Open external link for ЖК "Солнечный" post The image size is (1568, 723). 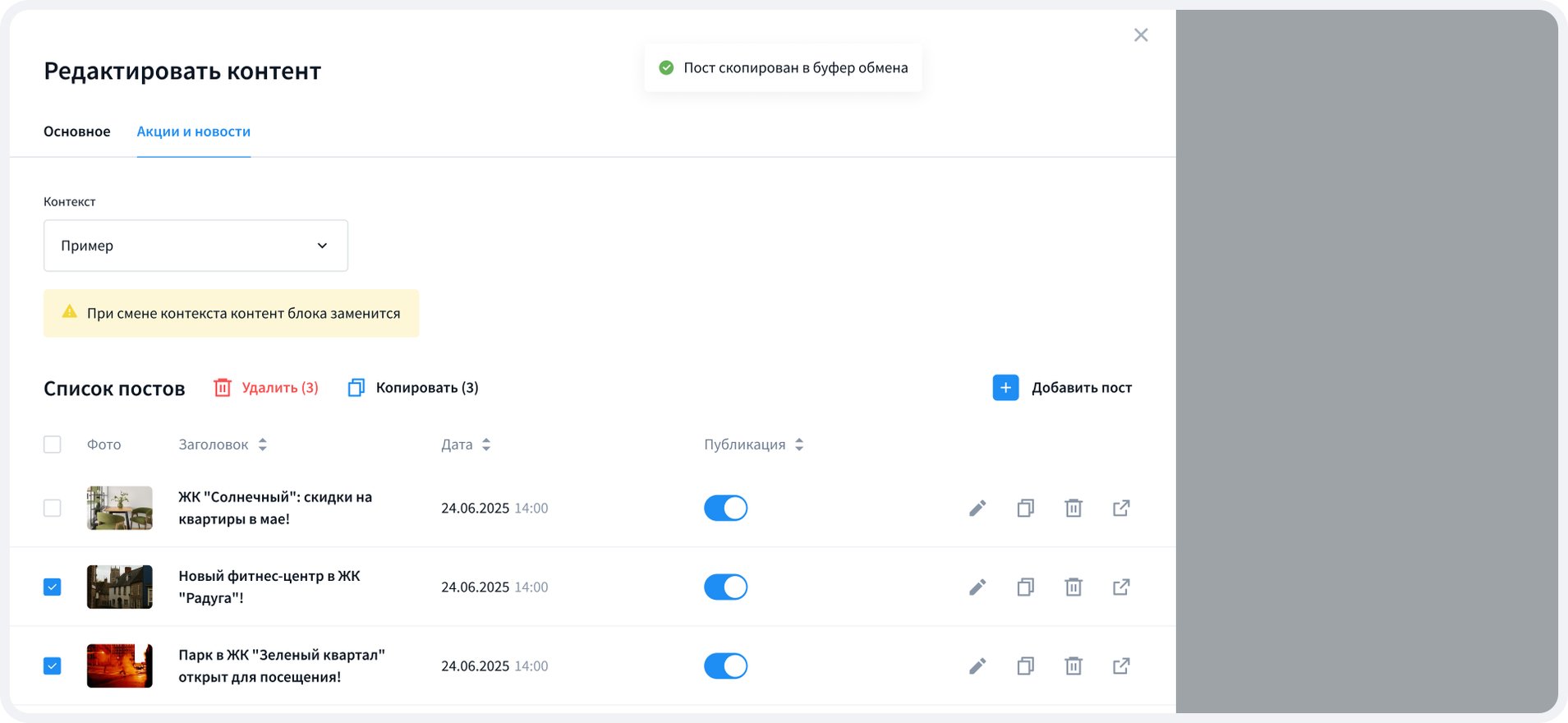(1121, 509)
